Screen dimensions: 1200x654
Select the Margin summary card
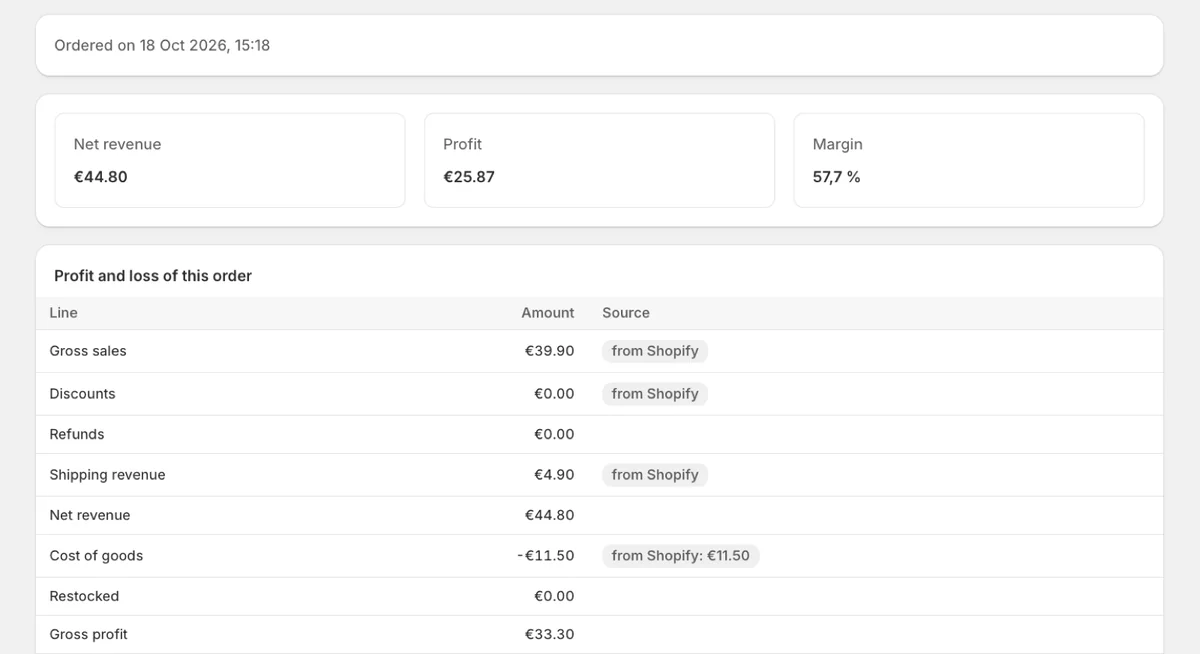point(969,160)
